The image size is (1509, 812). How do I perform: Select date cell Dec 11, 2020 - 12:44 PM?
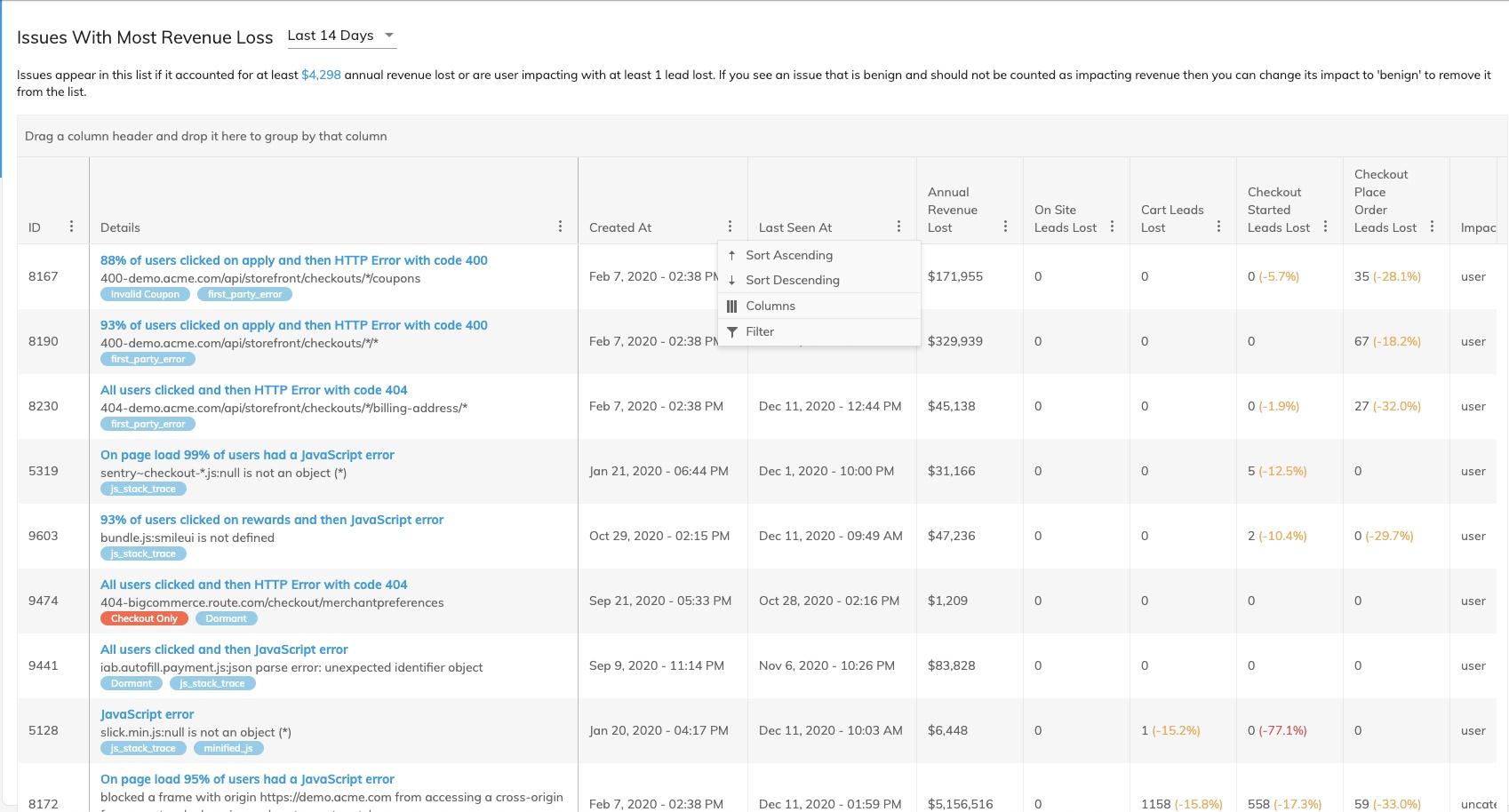coord(830,406)
